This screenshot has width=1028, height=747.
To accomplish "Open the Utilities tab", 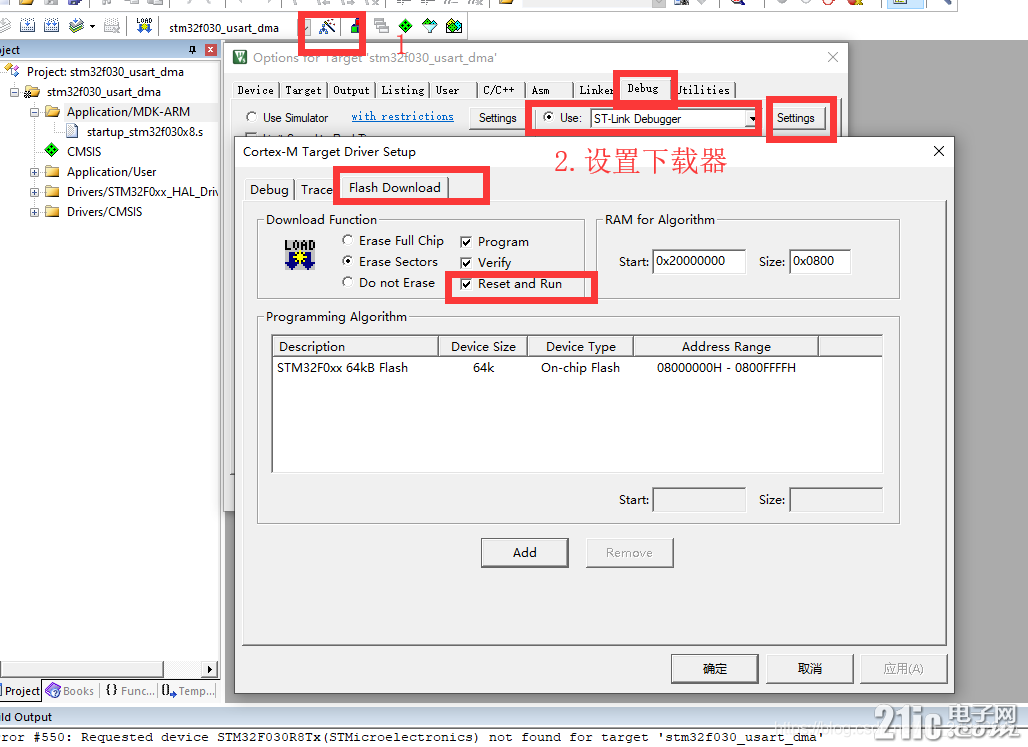I will click(x=704, y=91).
